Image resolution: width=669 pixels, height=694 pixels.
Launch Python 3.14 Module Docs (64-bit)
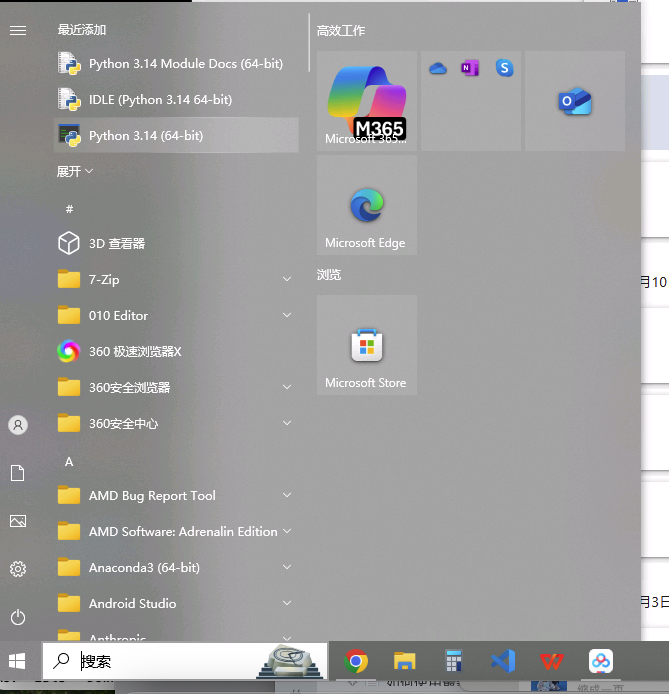point(176,64)
